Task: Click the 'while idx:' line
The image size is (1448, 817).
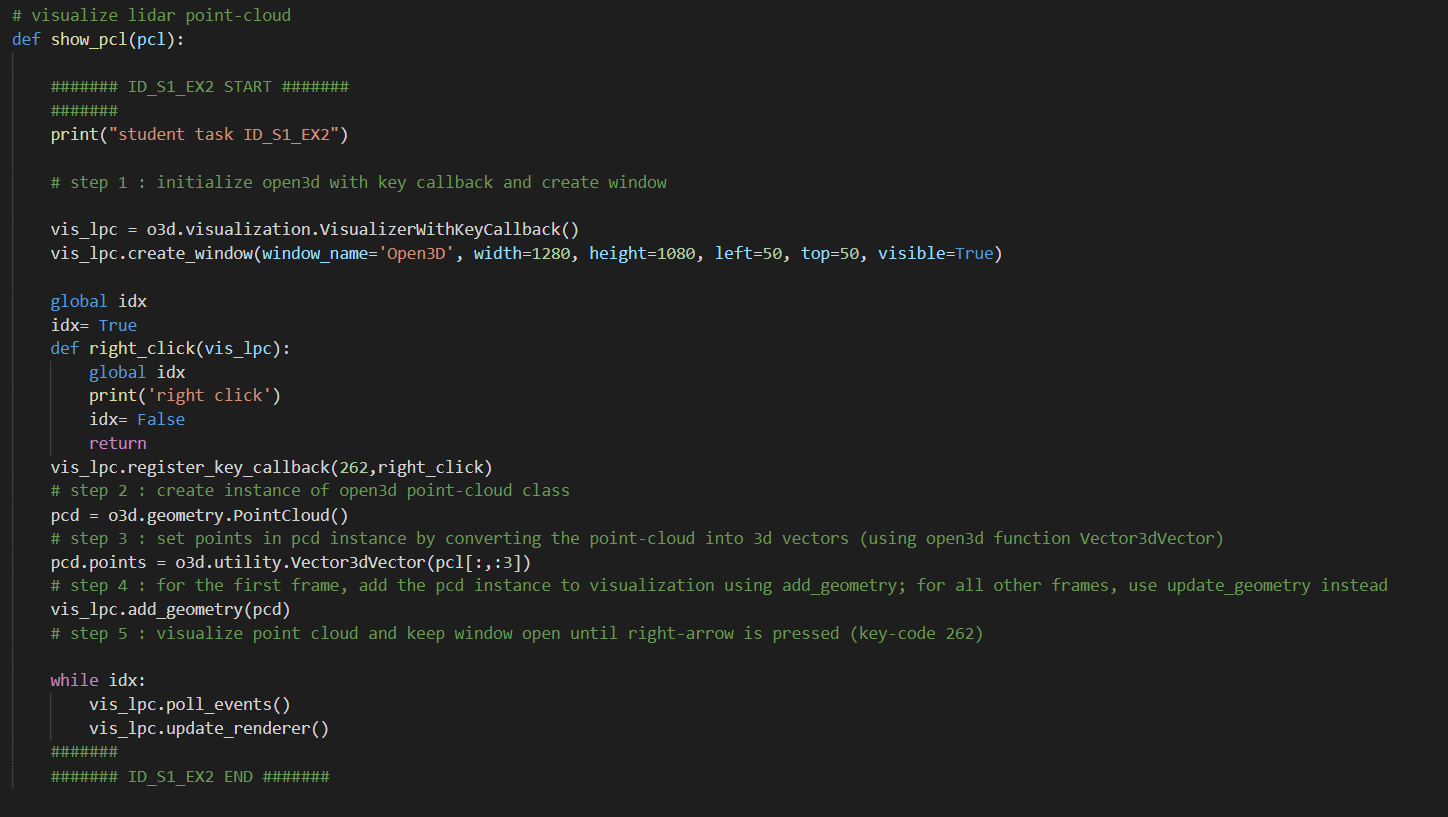Action: (99, 681)
